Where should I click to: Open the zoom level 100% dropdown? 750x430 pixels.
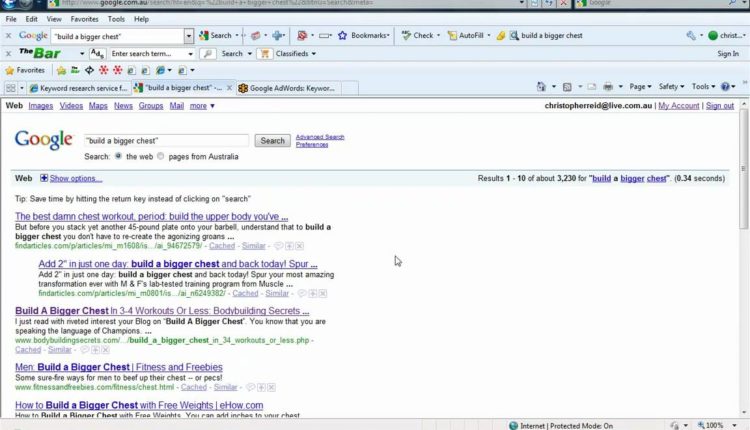(734, 425)
